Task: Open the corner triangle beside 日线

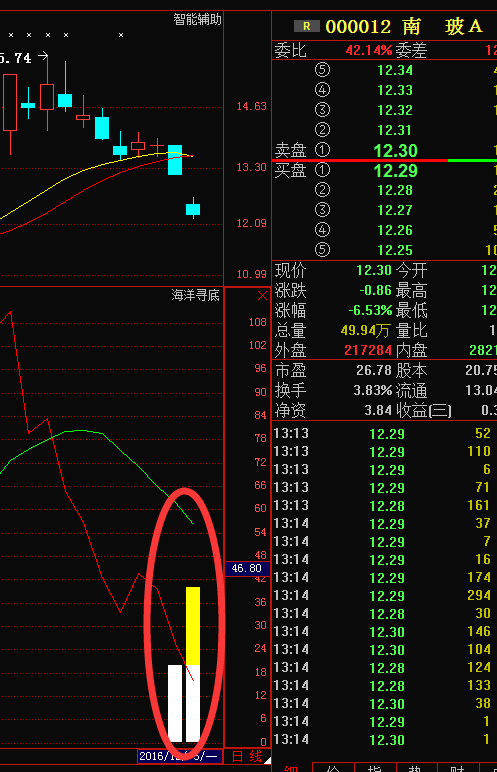Action: click(267, 760)
